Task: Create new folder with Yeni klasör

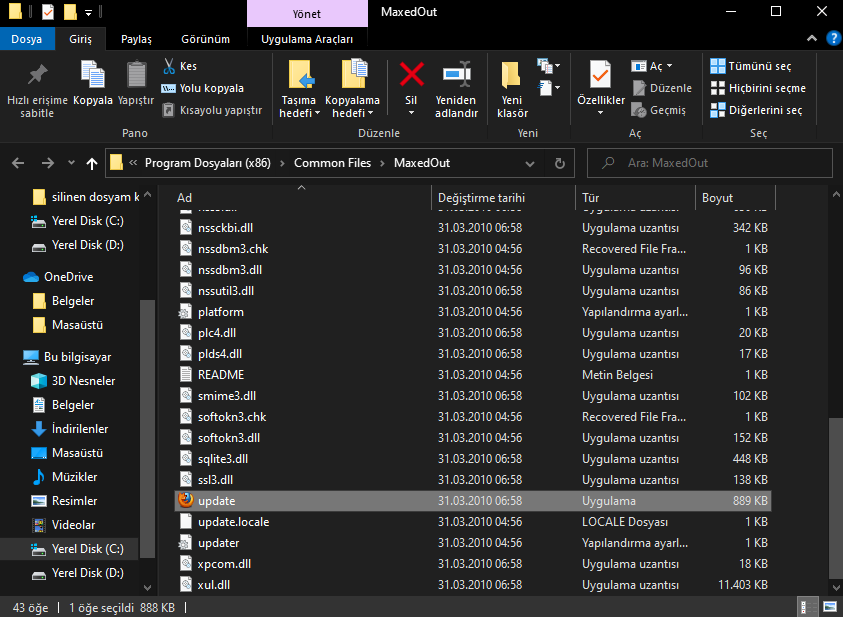Action: click(512, 89)
